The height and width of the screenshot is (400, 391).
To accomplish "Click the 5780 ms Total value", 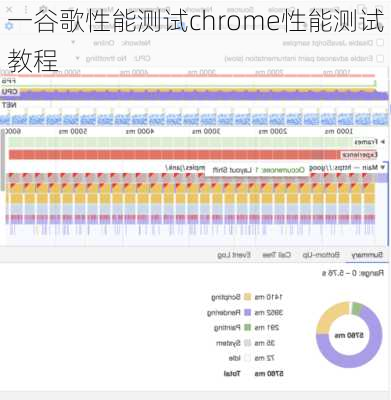I will click(x=269, y=373).
